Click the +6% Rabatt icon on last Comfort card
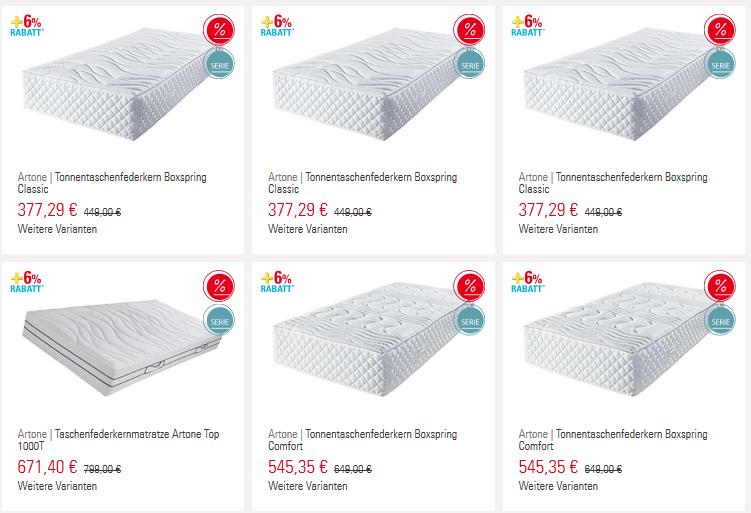Viewport: 751px width, 513px height. pos(527,282)
